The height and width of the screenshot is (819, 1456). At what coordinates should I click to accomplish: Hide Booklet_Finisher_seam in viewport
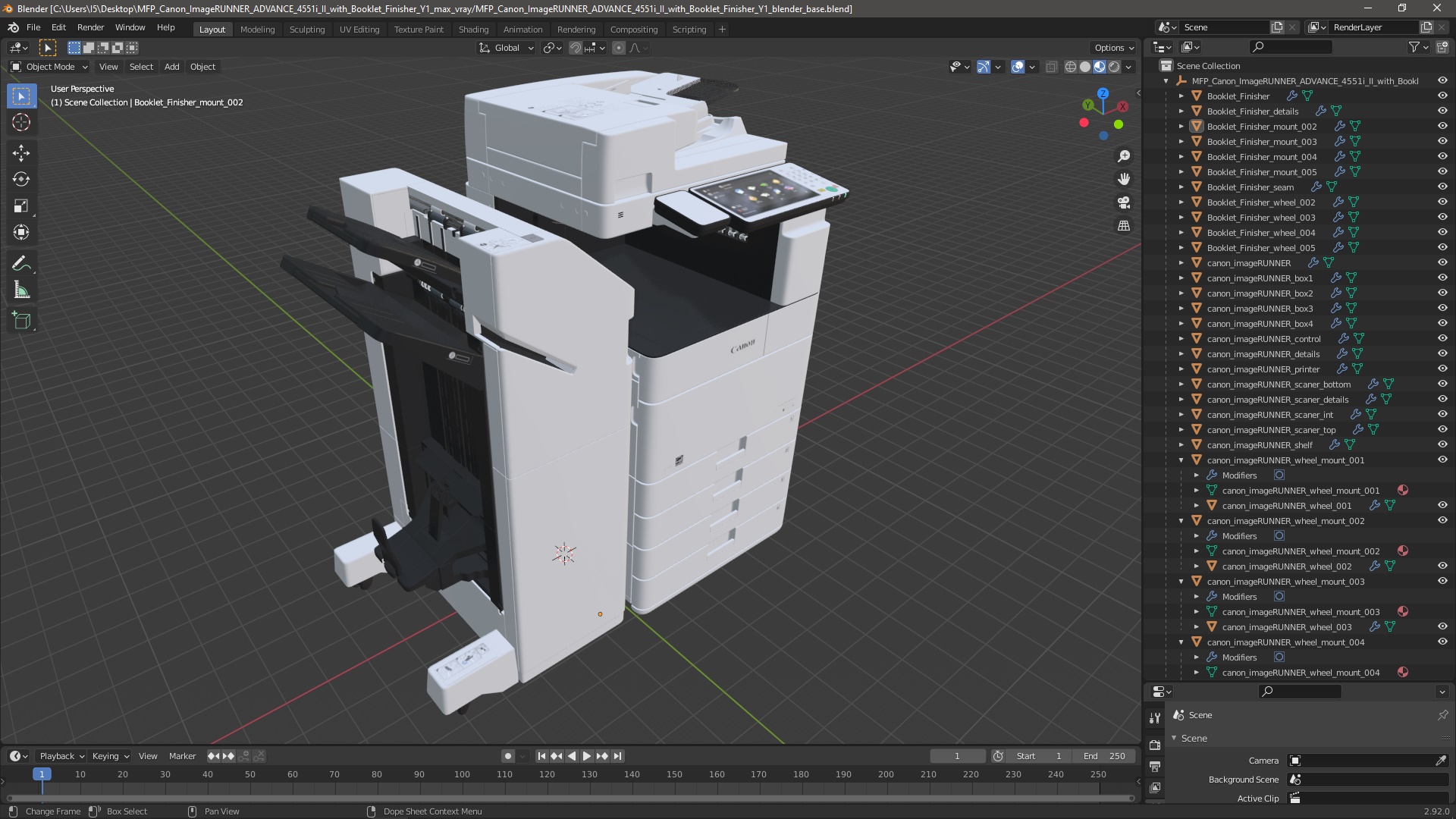point(1442,187)
